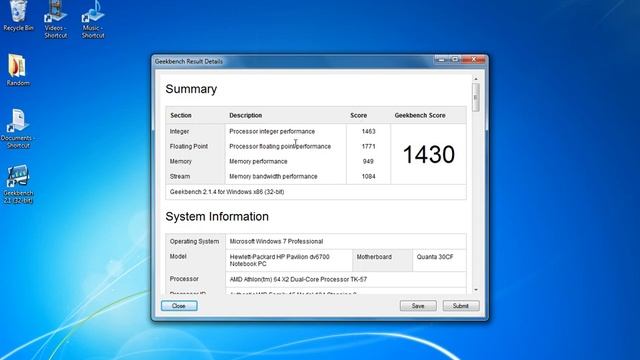The image size is (640, 360).
Task: Minimize the Geekbench Result Details window
Action: pyautogui.click(x=442, y=60)
